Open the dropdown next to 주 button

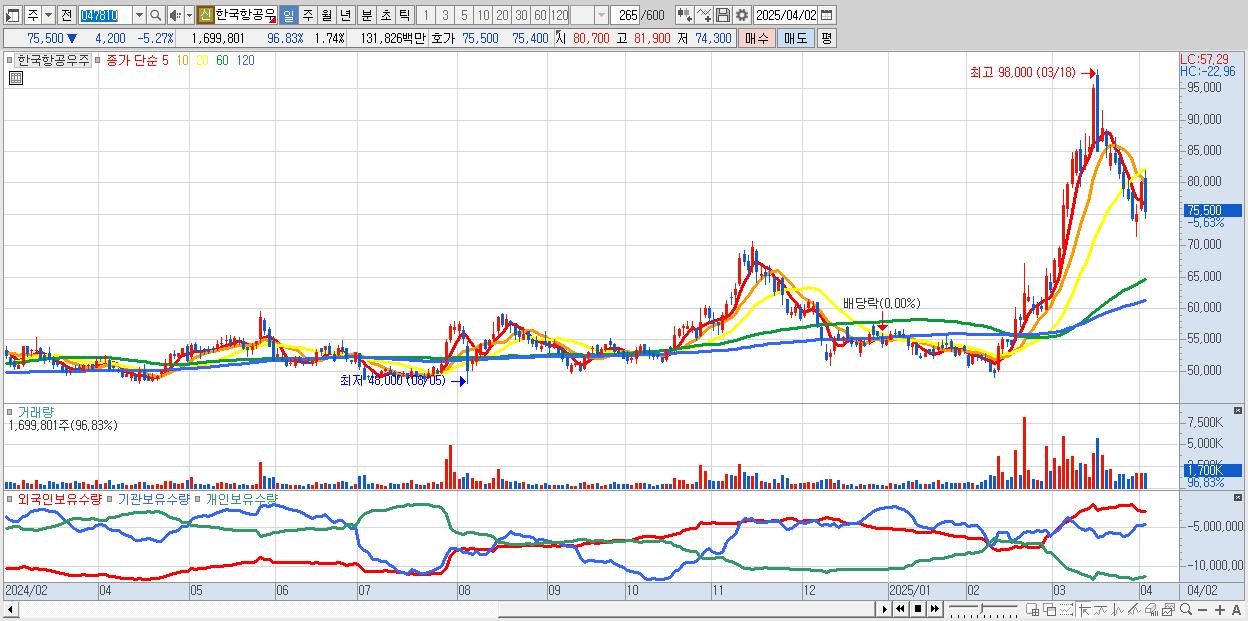[48, 15]
